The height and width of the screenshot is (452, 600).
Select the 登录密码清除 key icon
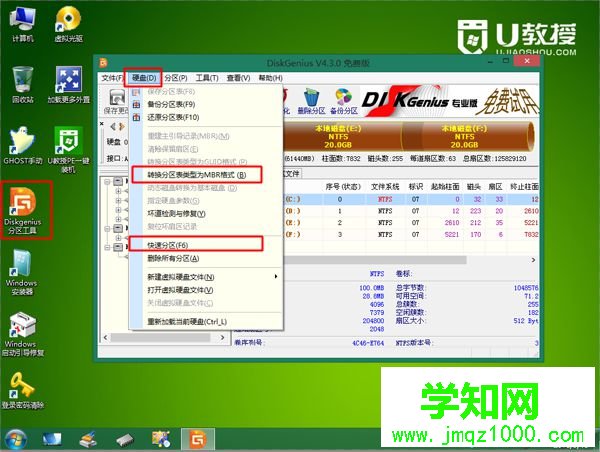23,391
